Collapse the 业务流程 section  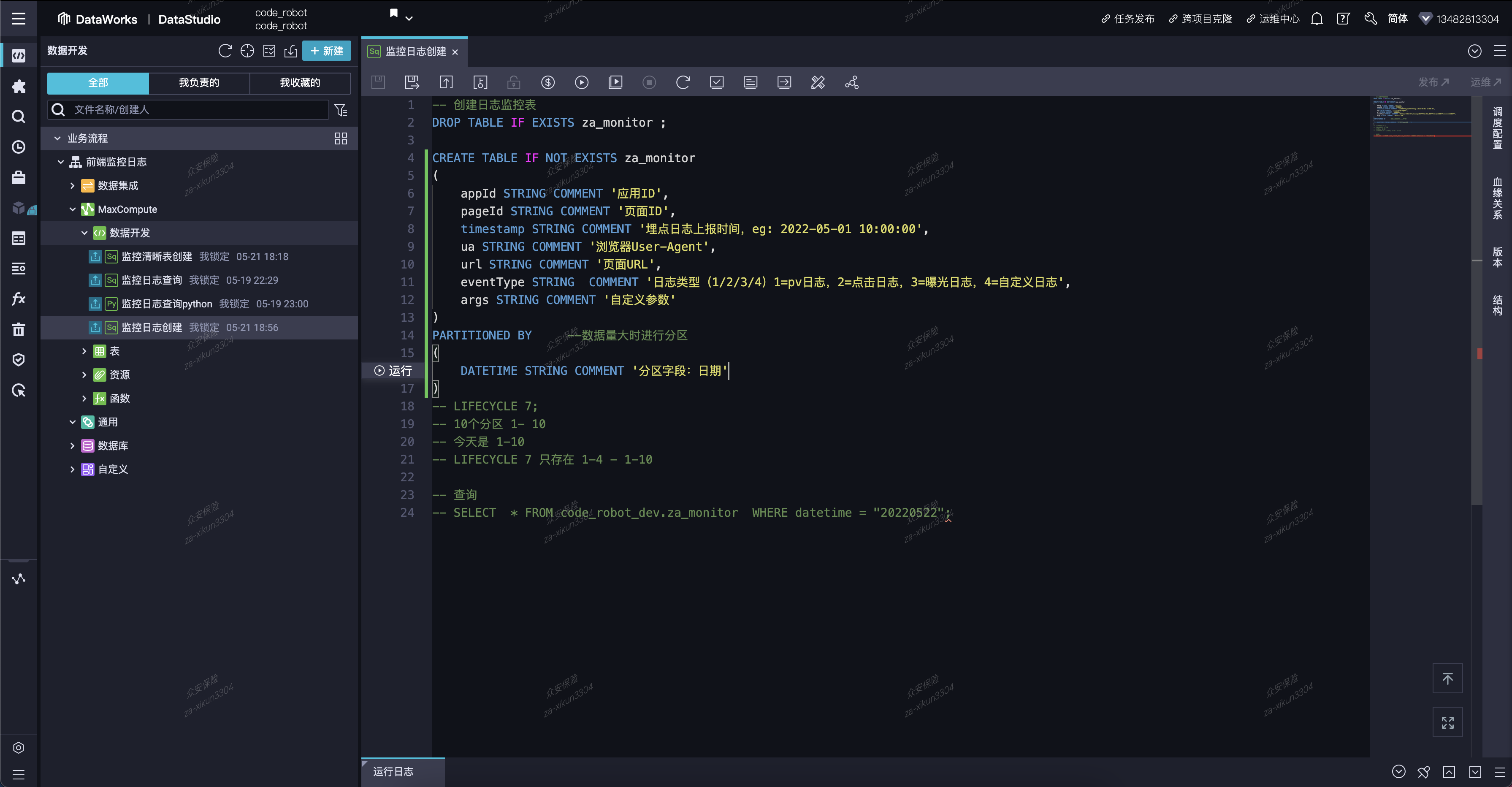57,138
